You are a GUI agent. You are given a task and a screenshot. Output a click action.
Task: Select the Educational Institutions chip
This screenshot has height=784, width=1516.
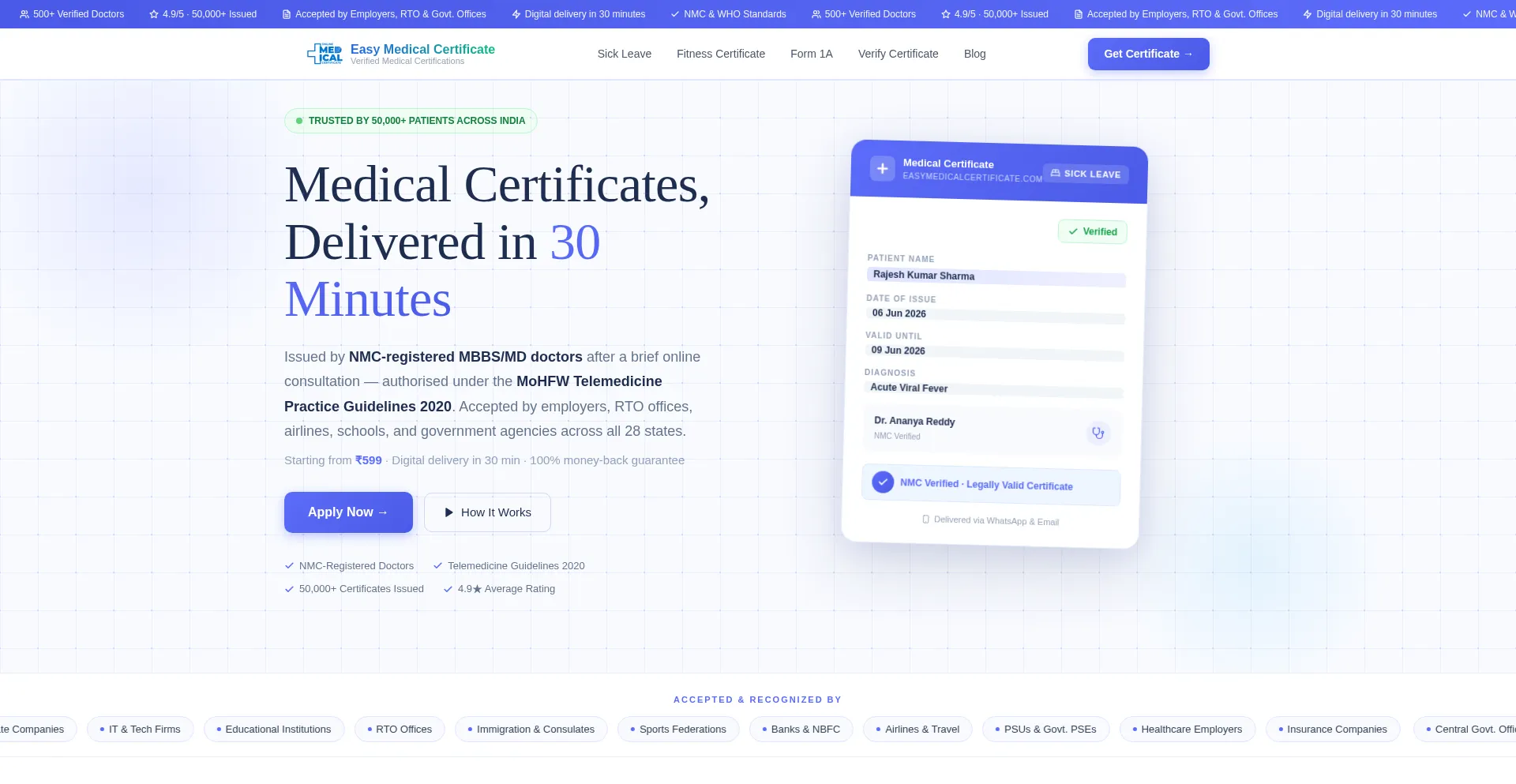tap(274, 729)
